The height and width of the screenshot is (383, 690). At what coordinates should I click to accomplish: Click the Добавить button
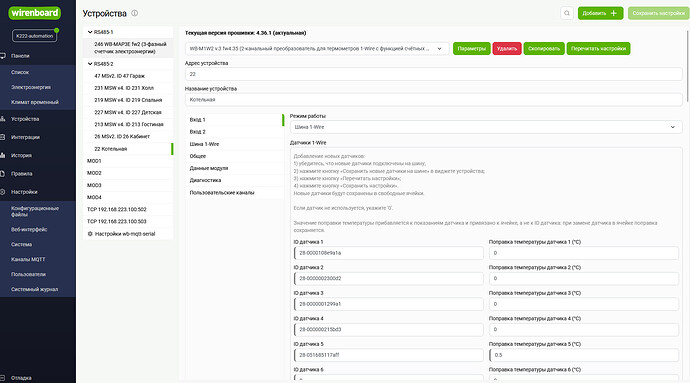point(600,13)
